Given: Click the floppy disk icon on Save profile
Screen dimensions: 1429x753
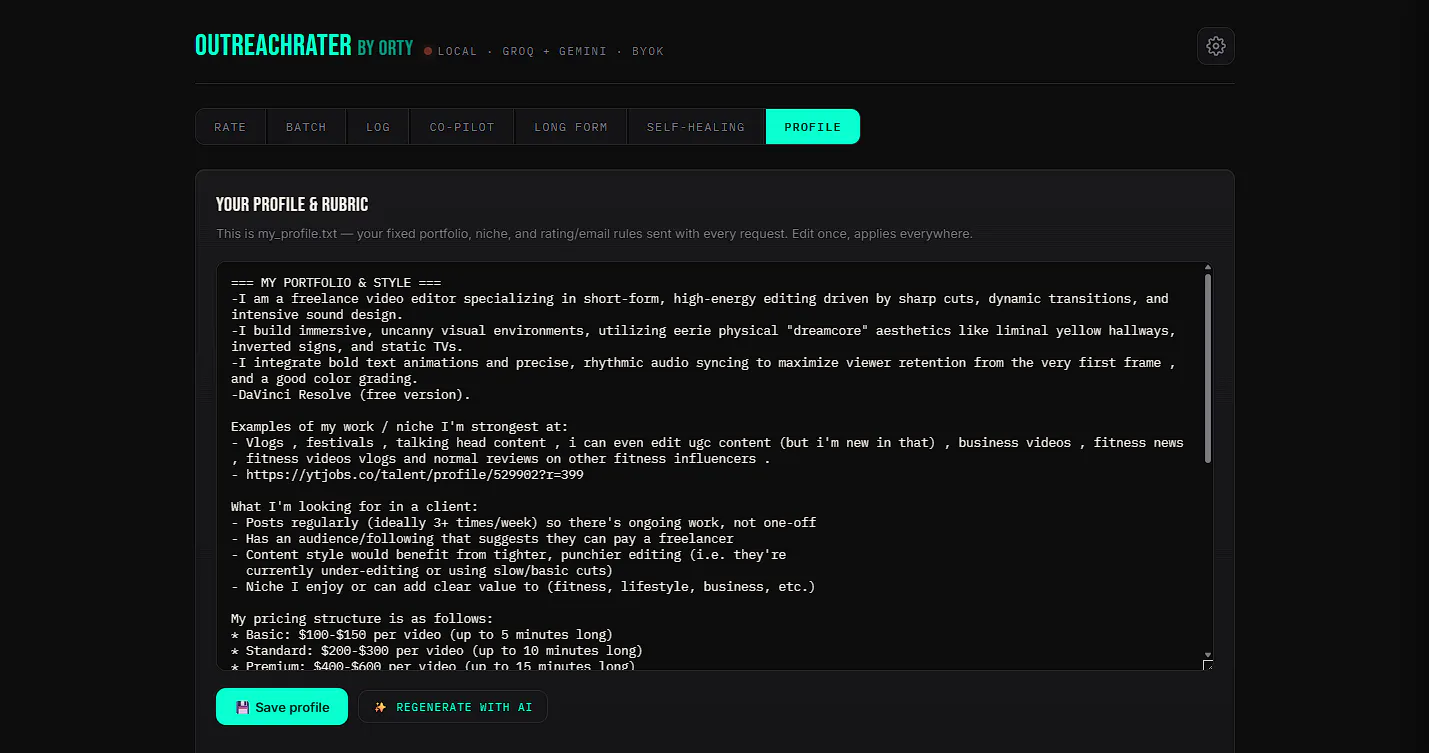Looking at the screenshot, I should 242,707.
